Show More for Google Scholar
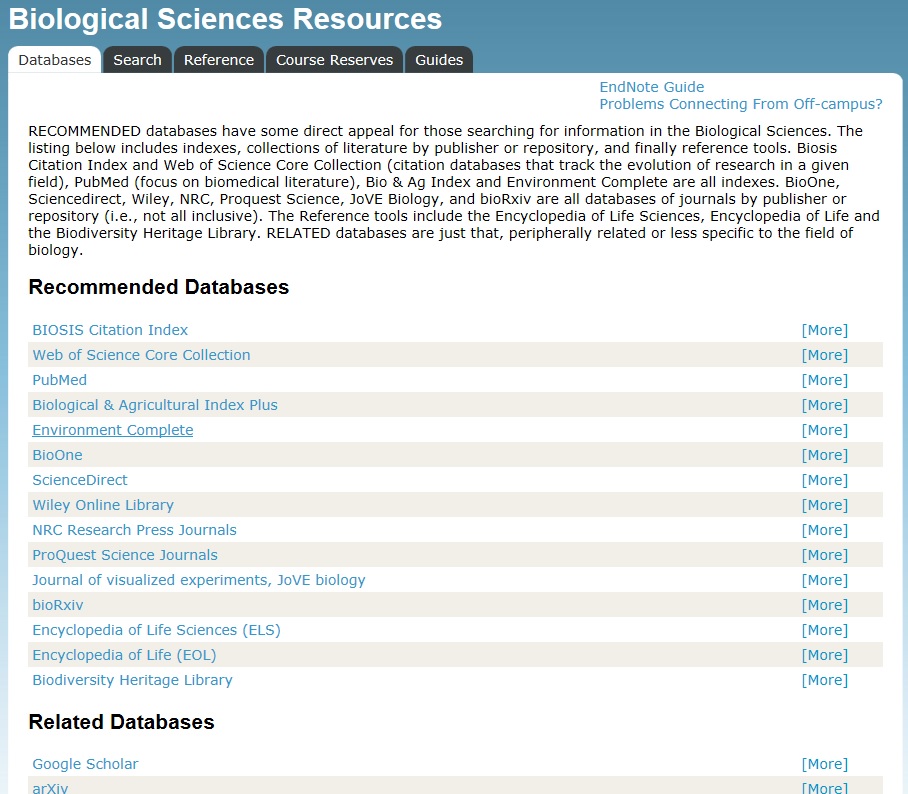Viewport: 908px width, 794px height. point(825,764)
